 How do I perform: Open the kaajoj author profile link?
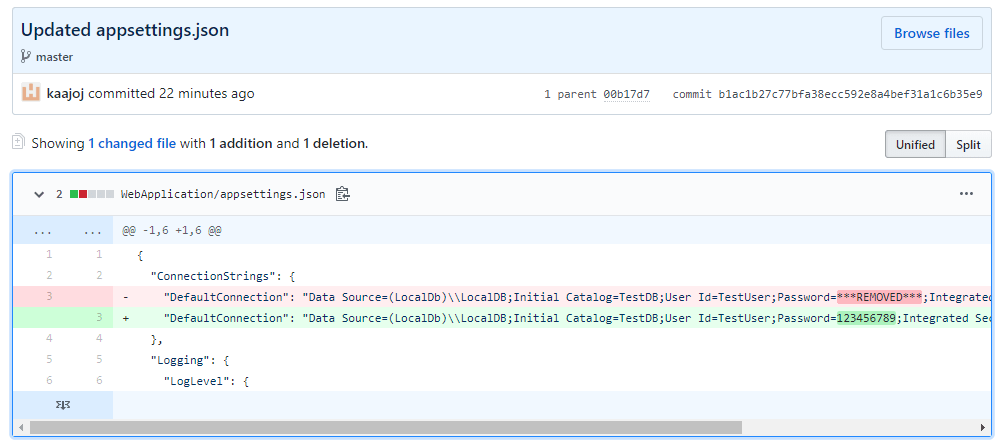click(x=65, y=94)
